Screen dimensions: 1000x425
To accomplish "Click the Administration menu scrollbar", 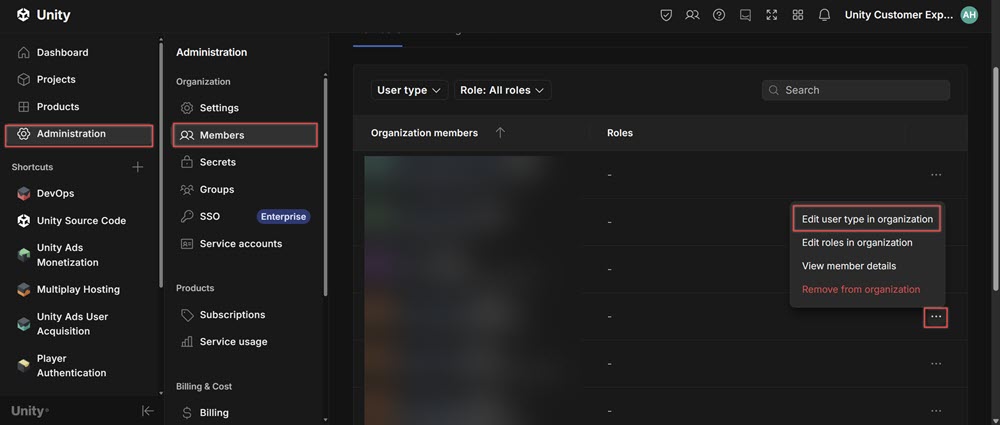I will [325, 186].
